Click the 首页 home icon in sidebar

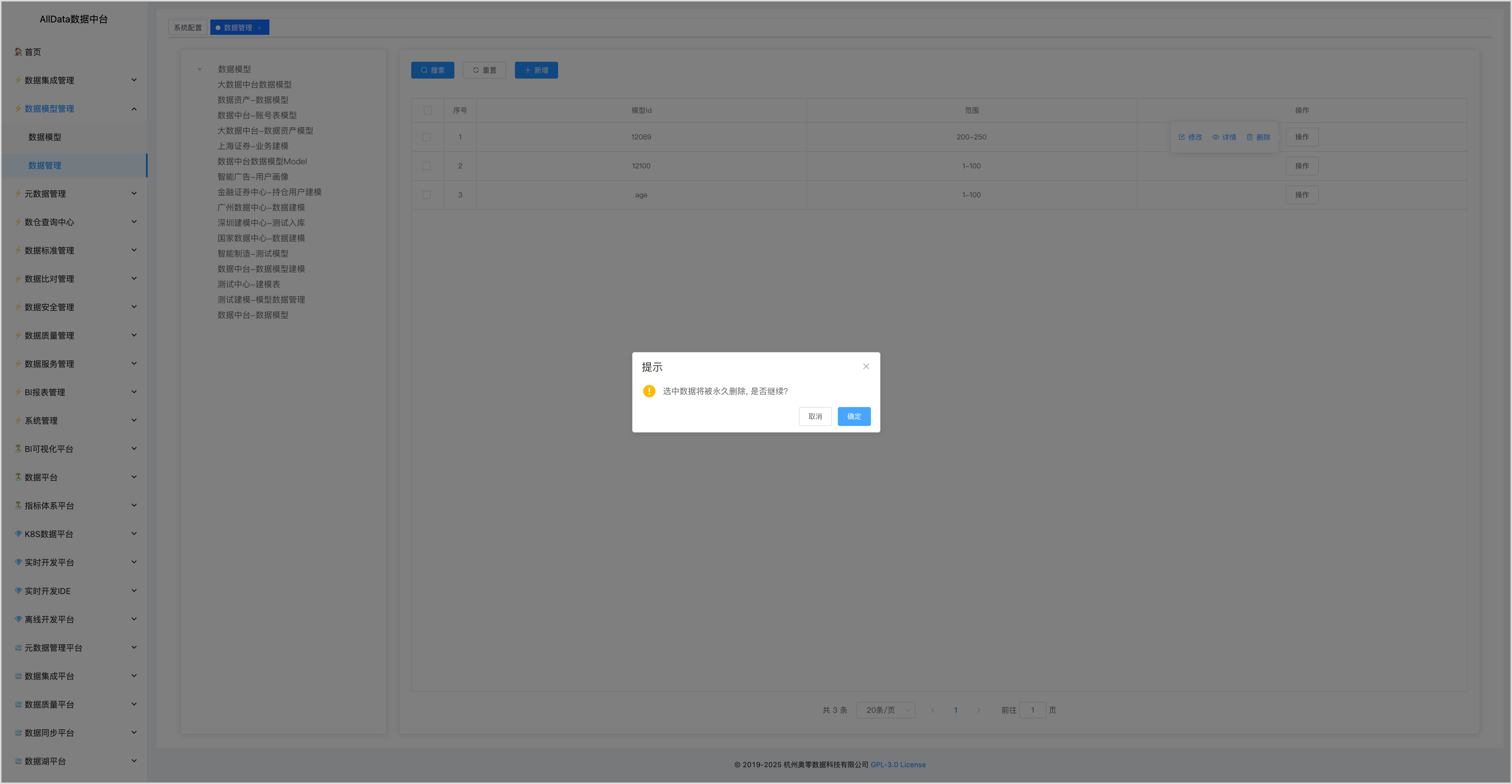[x=18, y=52]
